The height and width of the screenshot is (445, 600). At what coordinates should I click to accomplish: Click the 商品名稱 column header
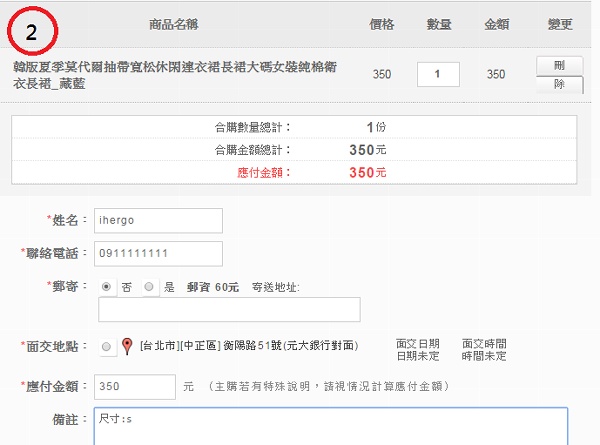point(173,24)
